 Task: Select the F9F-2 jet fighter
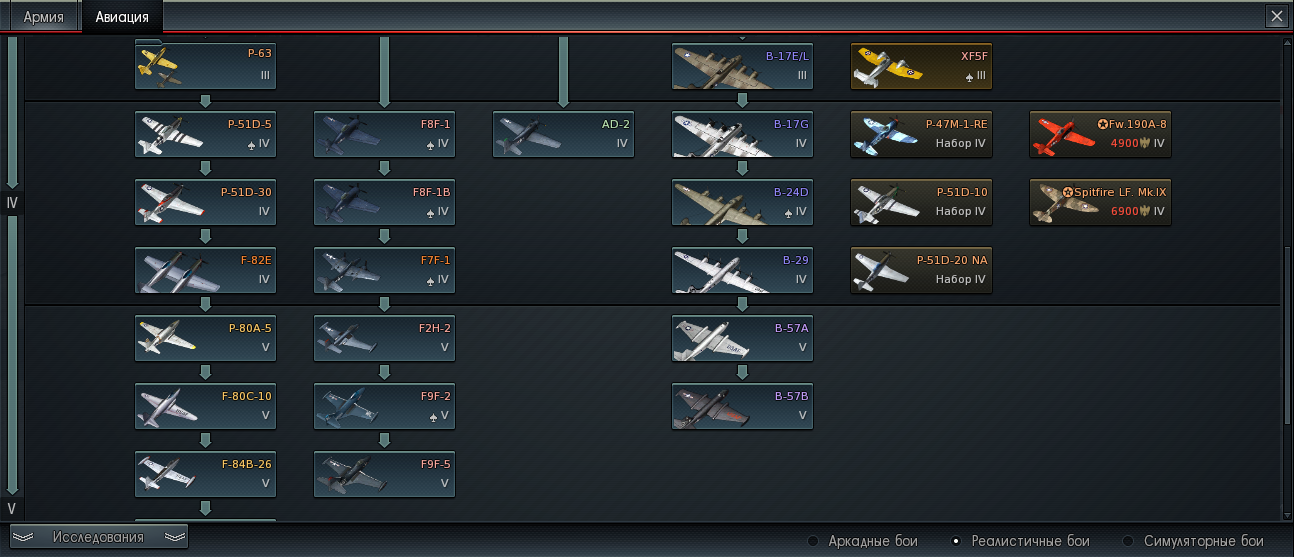(x=384, y=406)
